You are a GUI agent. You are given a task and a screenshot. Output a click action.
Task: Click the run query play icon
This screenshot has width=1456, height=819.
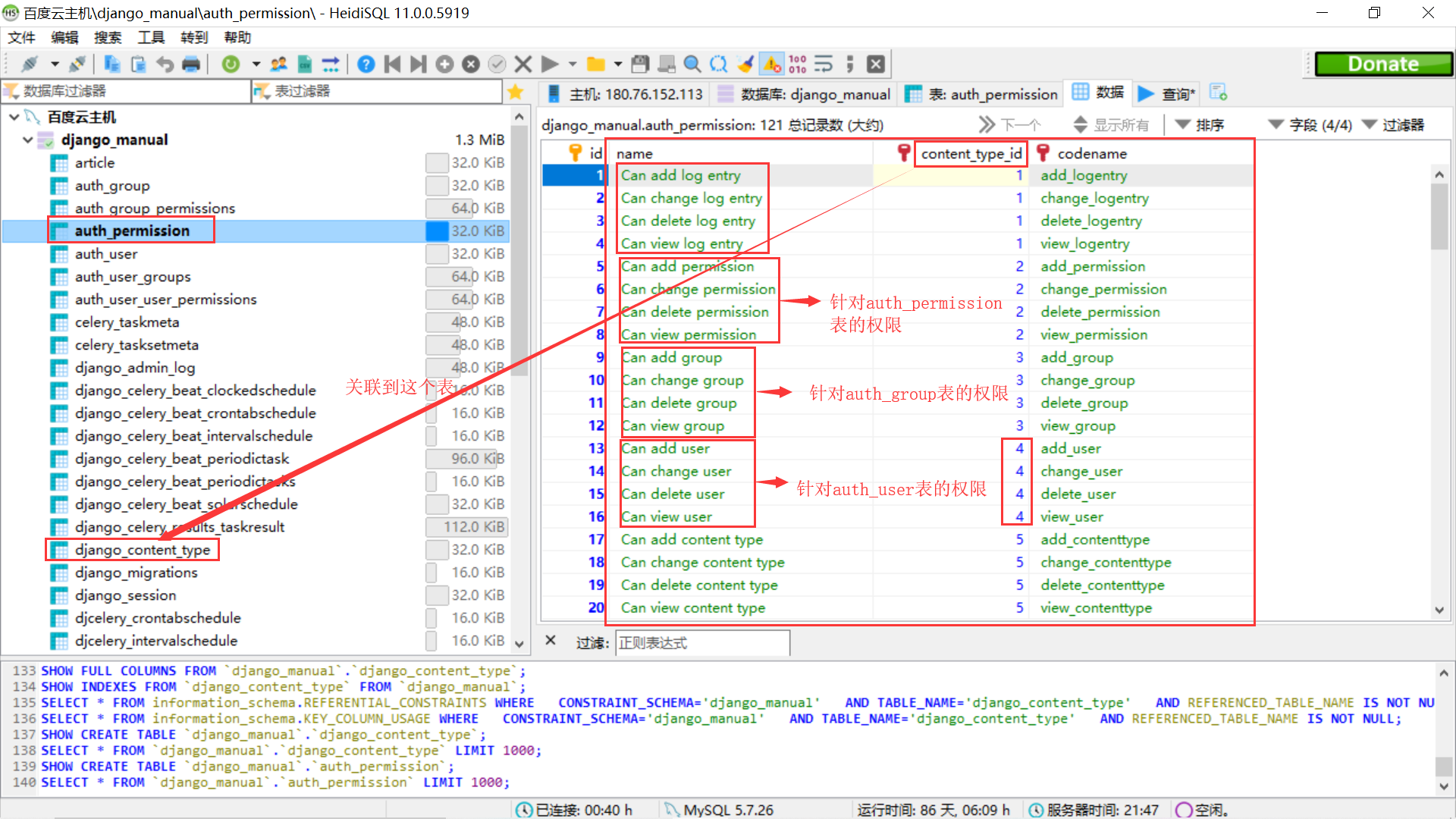[x=550, y=64]
